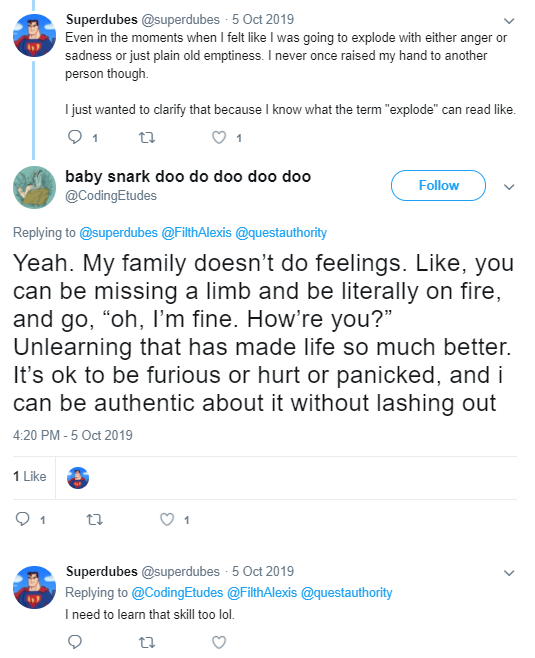Screen dimensions: 535x658
Task: Open the Superdubes avatar beside 1 Like
Action: click(x=78, y=478)
